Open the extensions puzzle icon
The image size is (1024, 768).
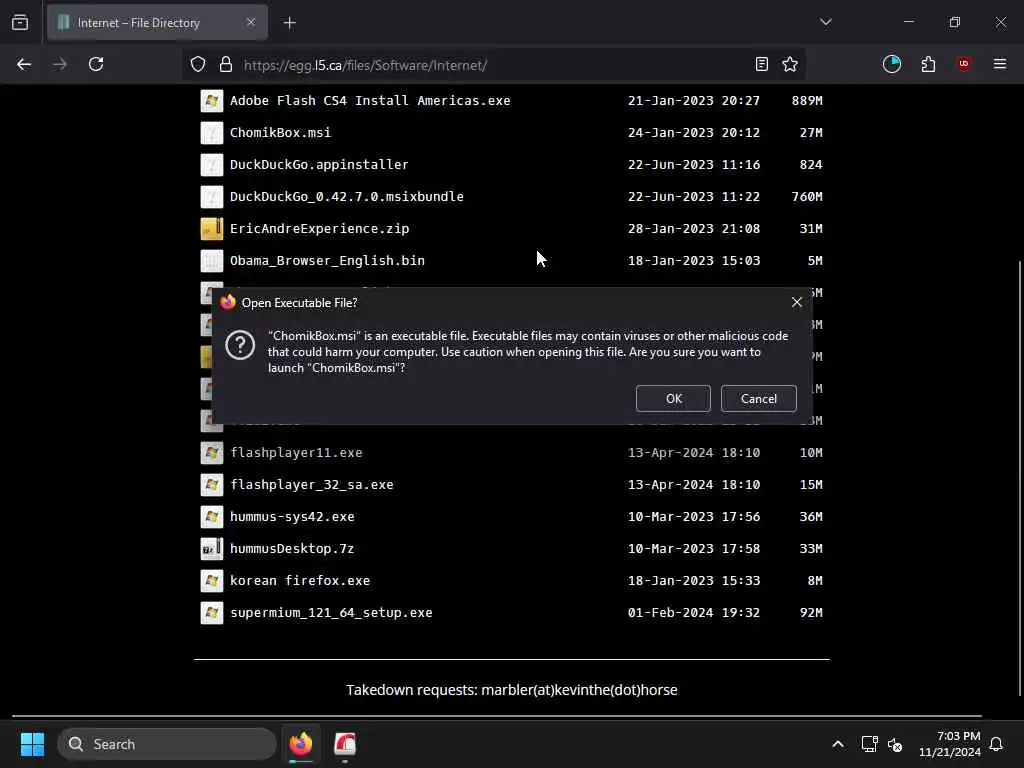[928, 64]
